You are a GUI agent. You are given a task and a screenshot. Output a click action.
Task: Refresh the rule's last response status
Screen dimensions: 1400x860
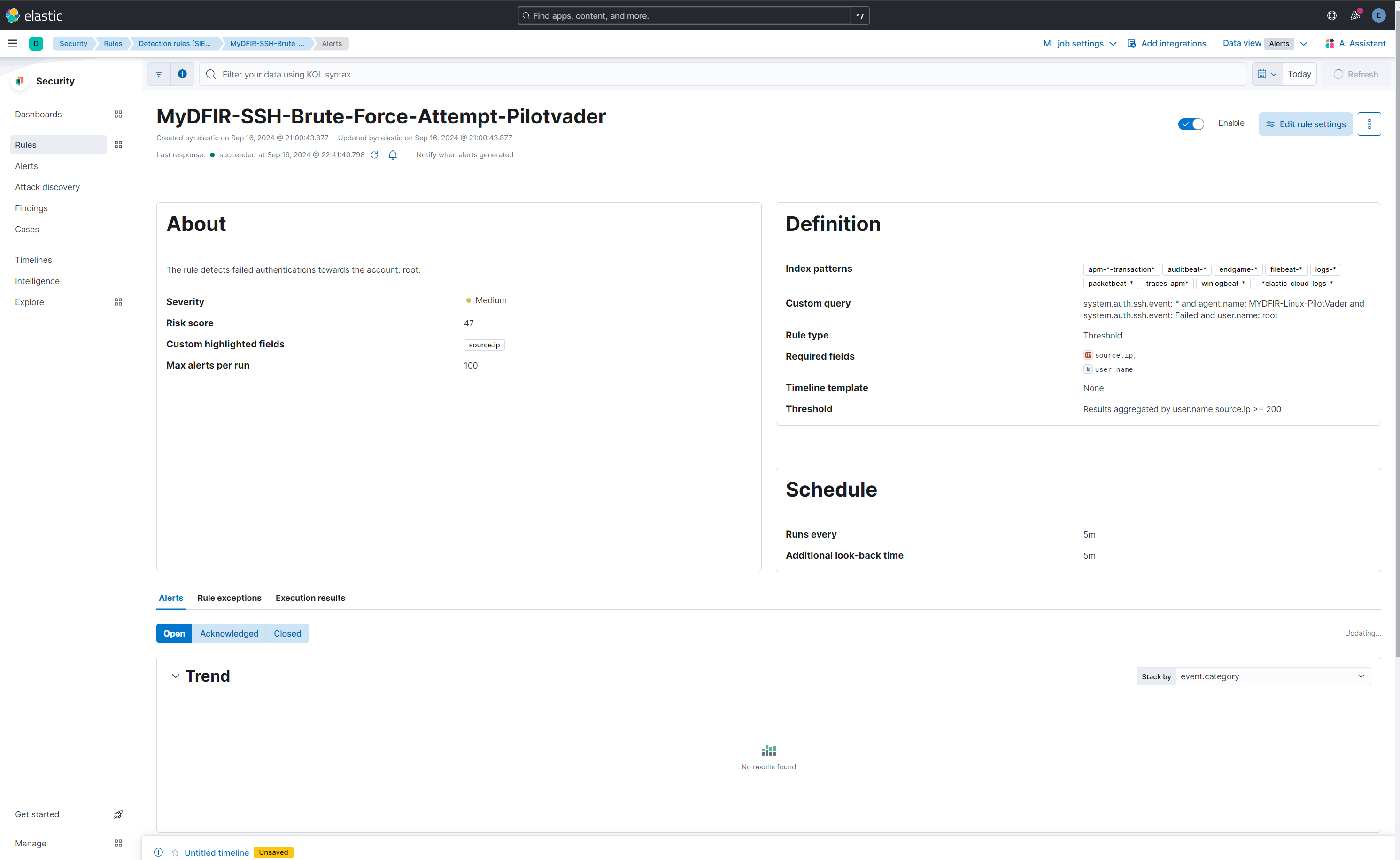374,155
